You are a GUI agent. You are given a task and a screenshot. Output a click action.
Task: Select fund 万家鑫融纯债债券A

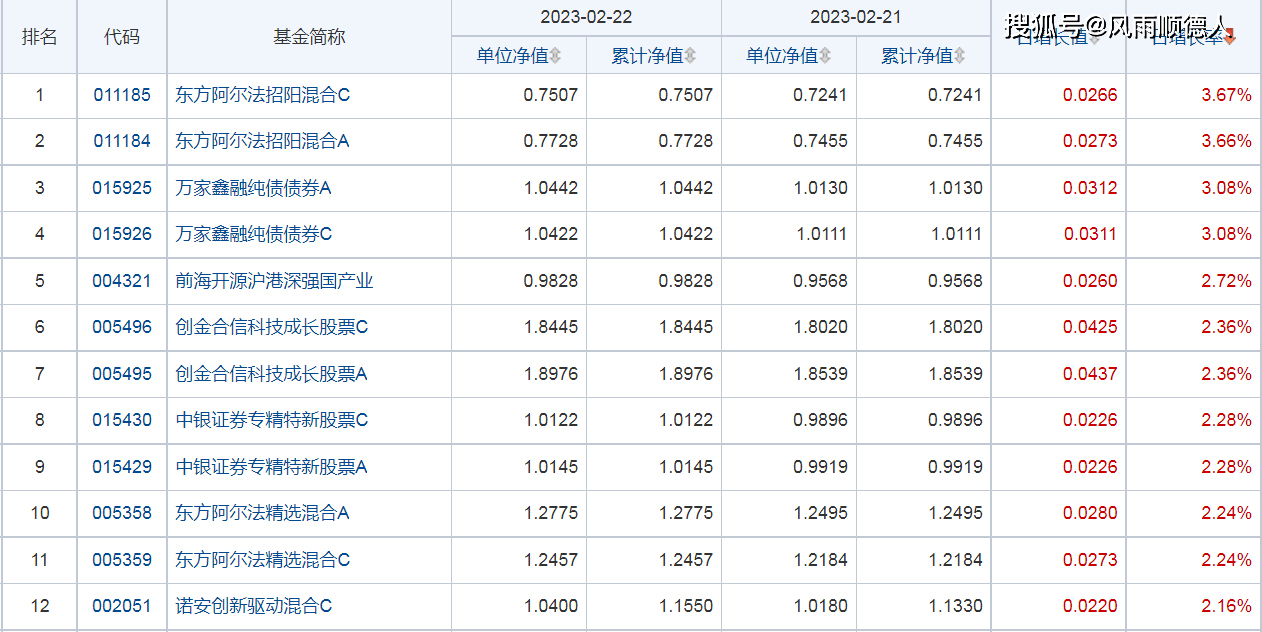(253, 188)
